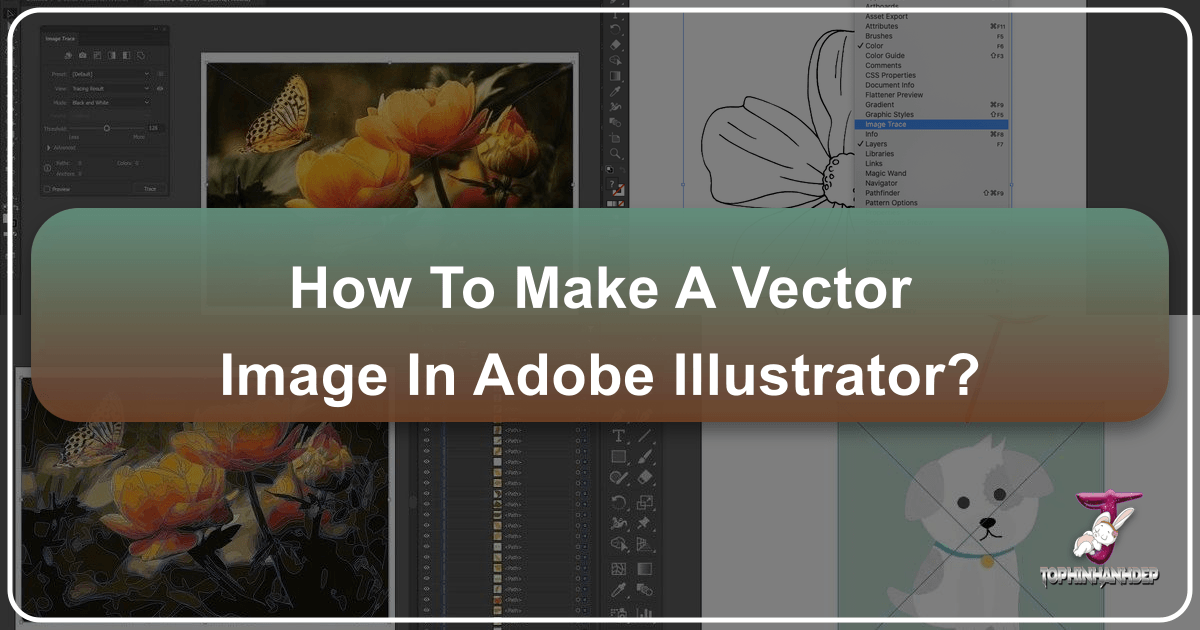Select the Mesh tool

pos(618,567)
